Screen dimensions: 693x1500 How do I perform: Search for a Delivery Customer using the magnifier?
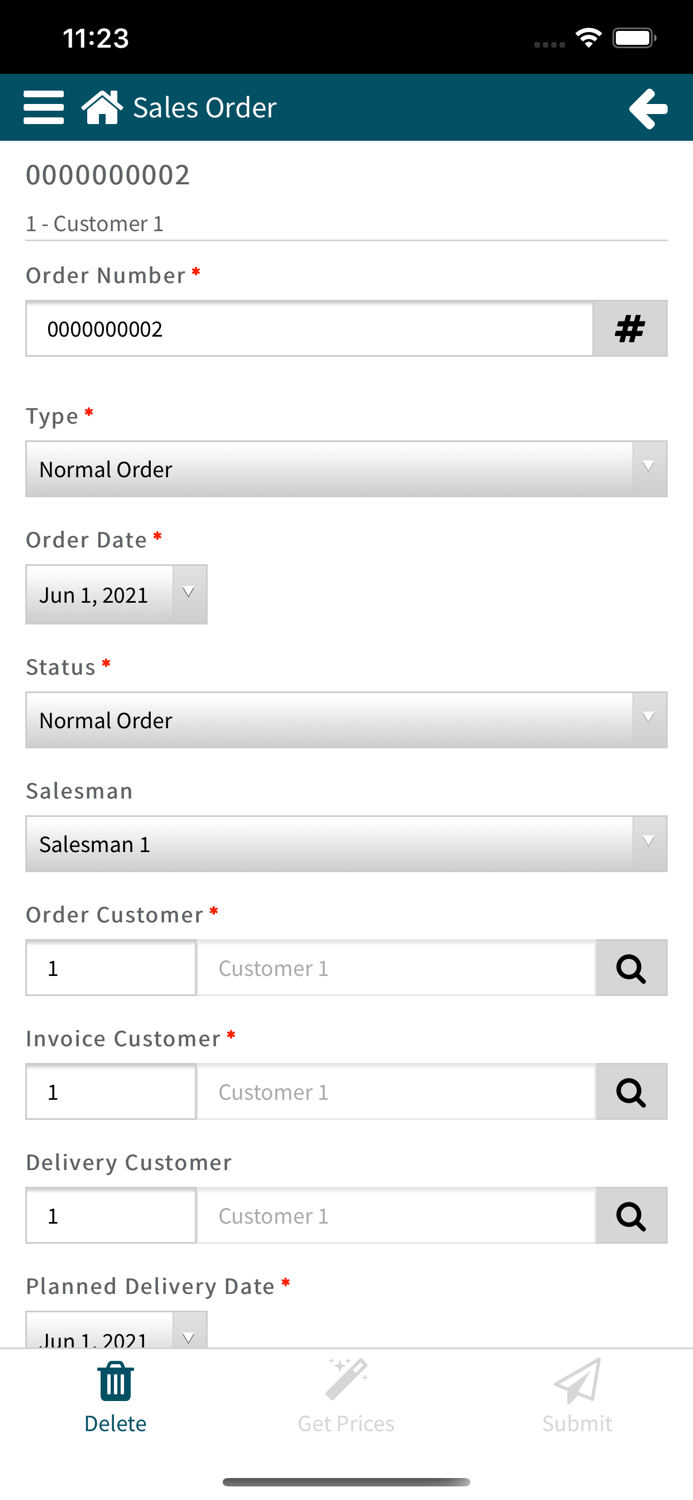click(631, 1215)
